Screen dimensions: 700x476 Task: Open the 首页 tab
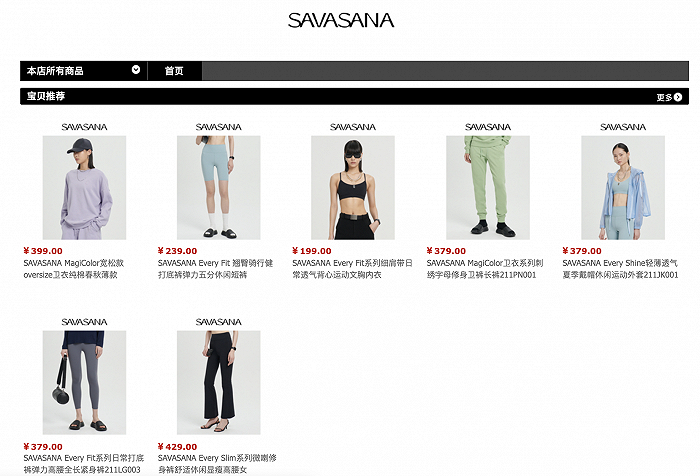pyautogui.click(x=174, y=71)
